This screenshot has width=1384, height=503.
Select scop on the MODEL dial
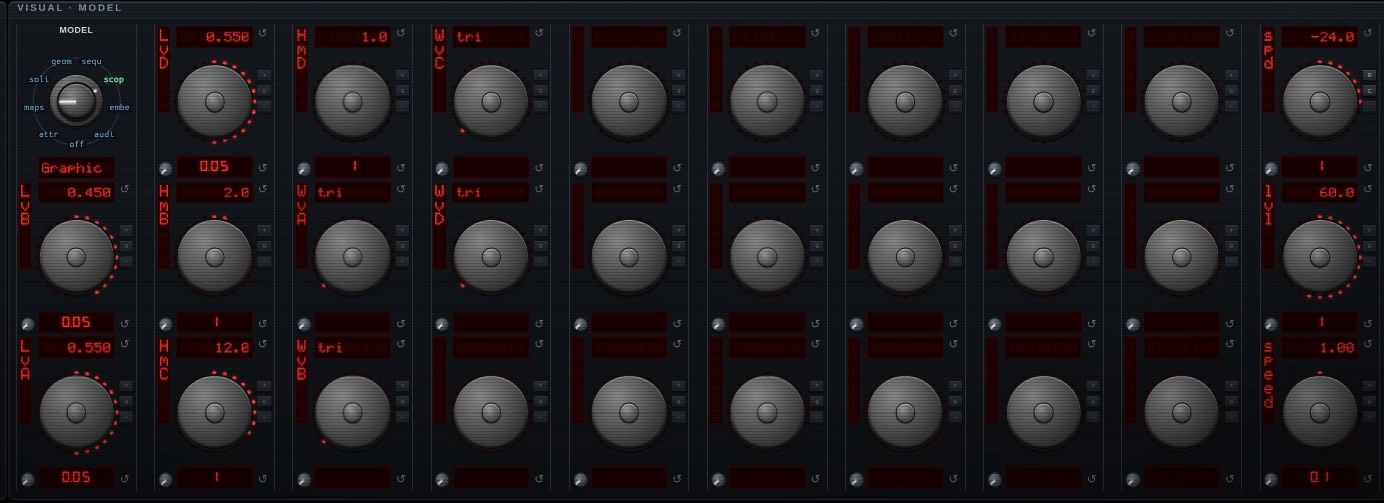coord(114,79)
